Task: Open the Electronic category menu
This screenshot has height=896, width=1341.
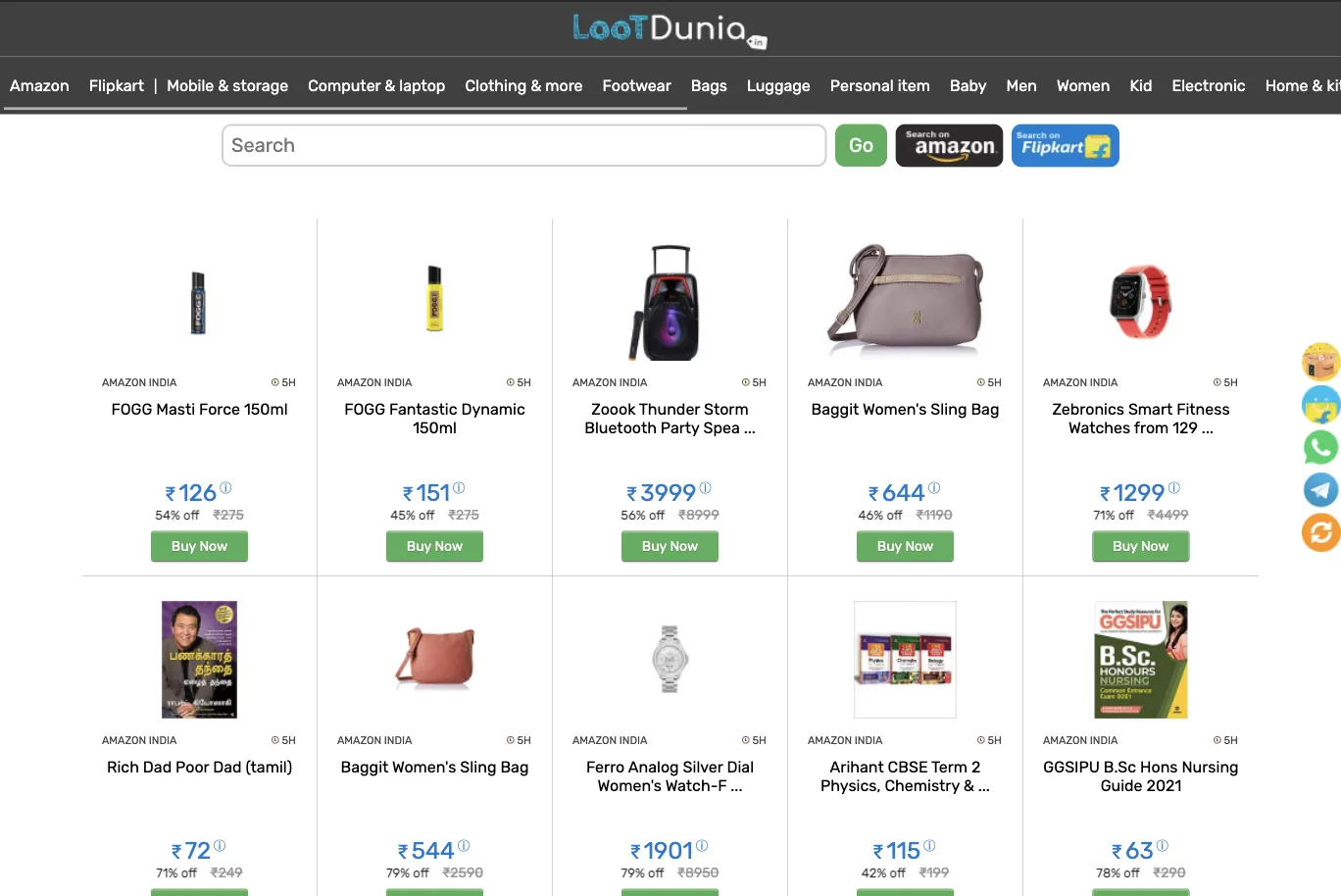Action: [x=1208, y=86]
